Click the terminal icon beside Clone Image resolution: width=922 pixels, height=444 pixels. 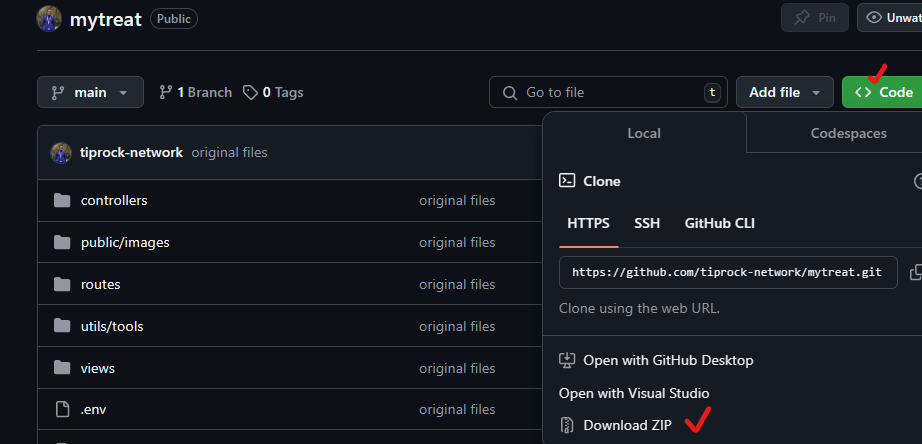coord(567,181)
